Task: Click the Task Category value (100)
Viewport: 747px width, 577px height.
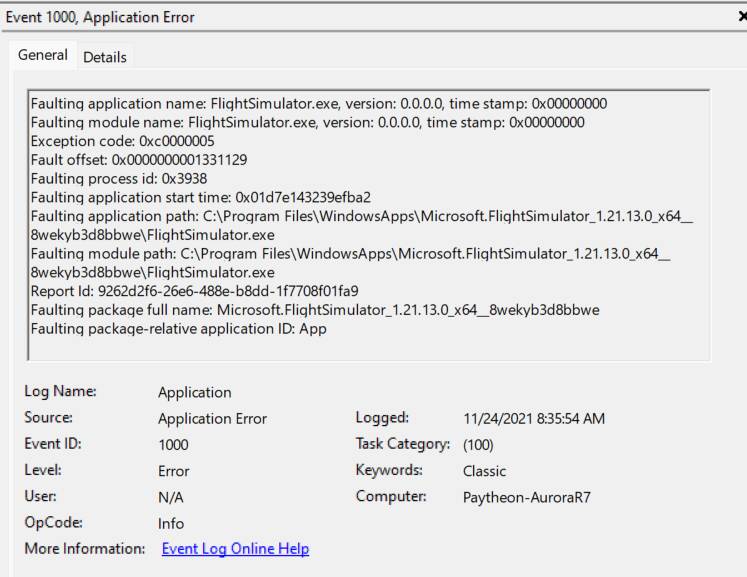Action: [478, 445]
